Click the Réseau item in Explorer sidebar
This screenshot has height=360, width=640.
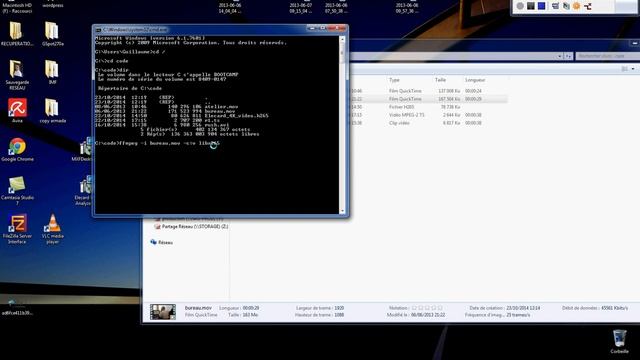162,242
